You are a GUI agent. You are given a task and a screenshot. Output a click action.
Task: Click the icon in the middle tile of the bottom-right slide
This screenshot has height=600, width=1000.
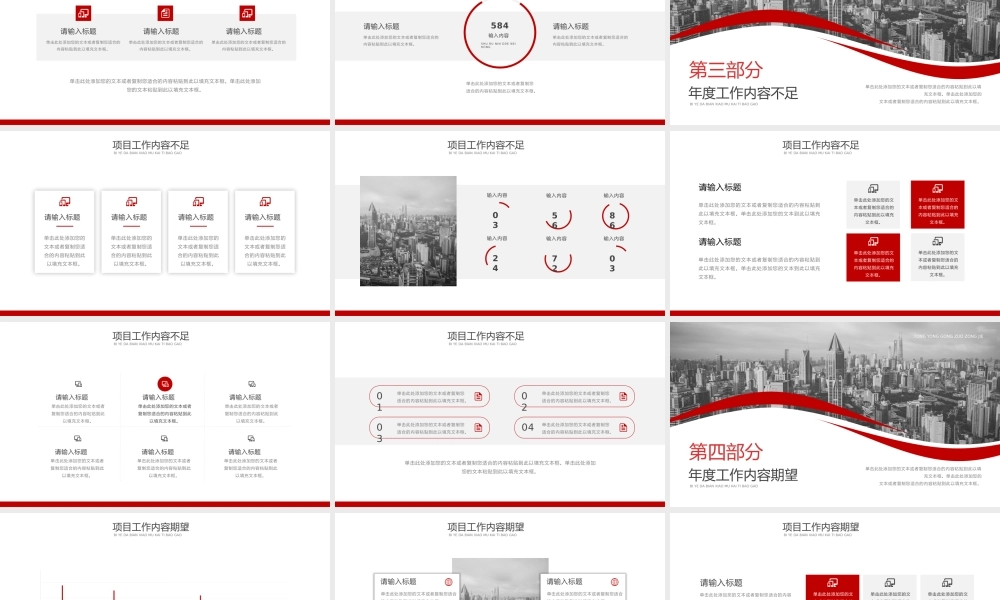click(x=890, y=583)
